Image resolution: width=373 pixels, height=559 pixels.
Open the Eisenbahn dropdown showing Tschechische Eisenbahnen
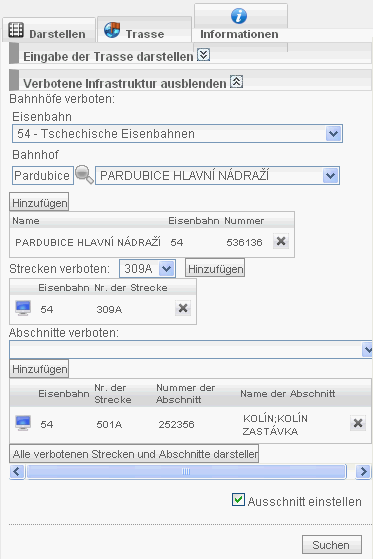tap(333, 134)
